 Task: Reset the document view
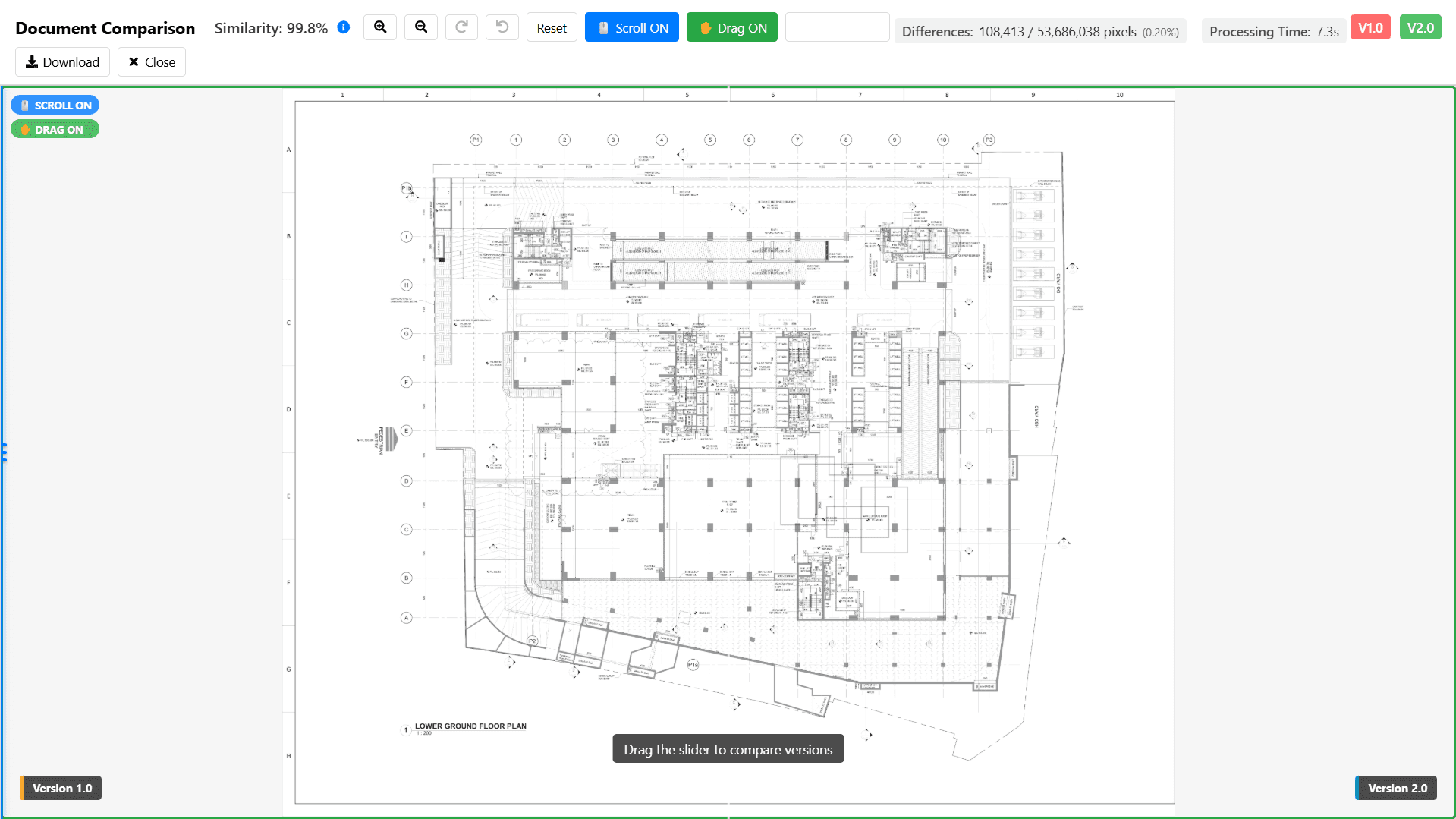[x=552, y=28]
